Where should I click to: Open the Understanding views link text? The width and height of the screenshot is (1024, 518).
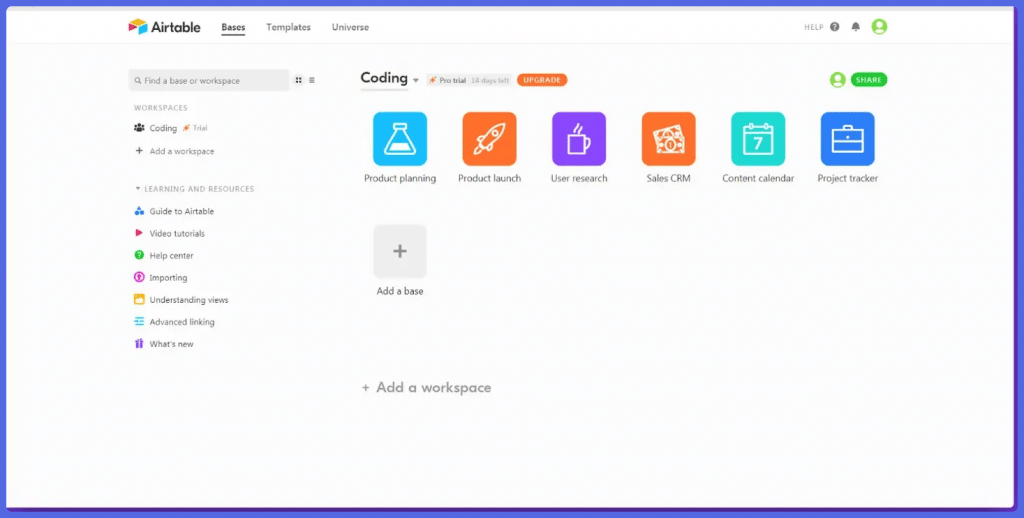click(189, 300)
